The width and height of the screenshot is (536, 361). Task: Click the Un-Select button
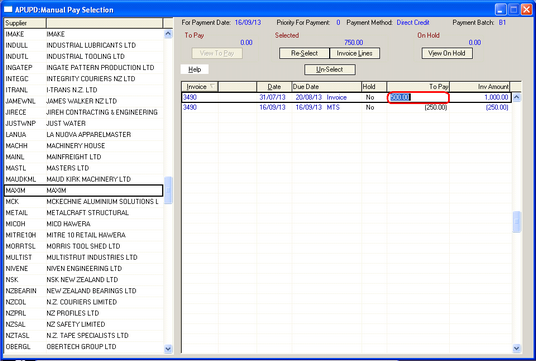tap(330, 70)
